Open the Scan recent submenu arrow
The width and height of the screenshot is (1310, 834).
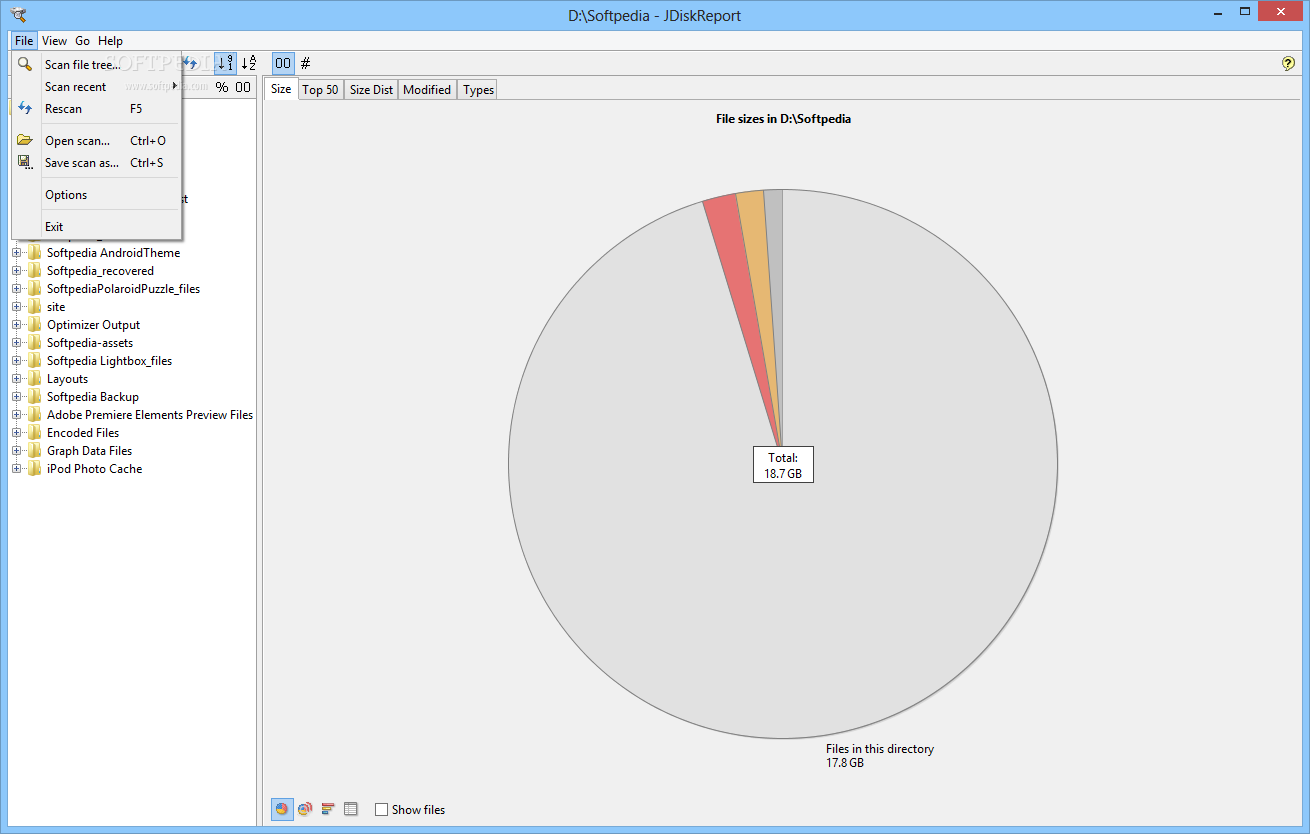click(x=175, y=86)
